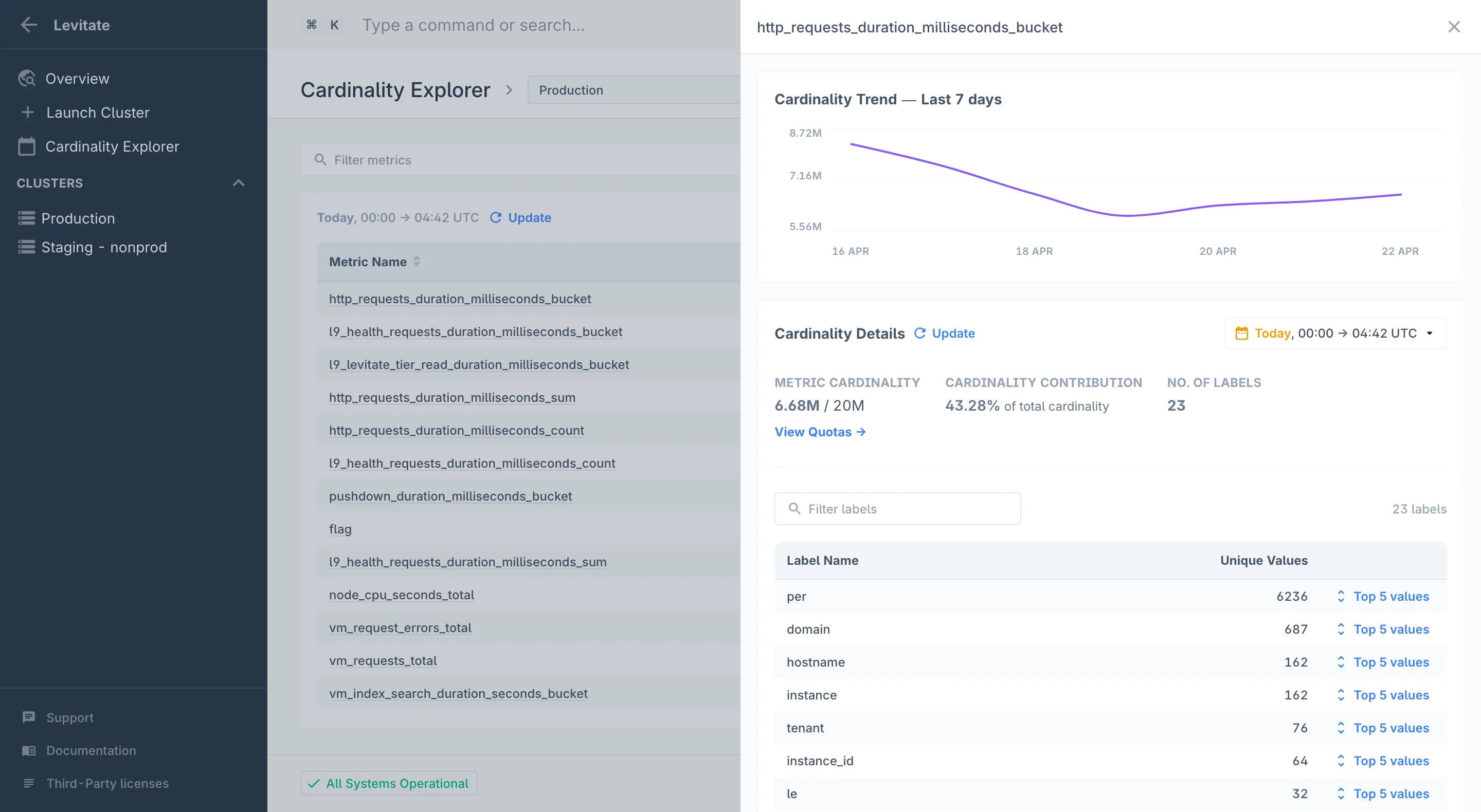Expand Top 5 values for domain label
This screenshot has width=1481, height=812.
click(1382, 629)
